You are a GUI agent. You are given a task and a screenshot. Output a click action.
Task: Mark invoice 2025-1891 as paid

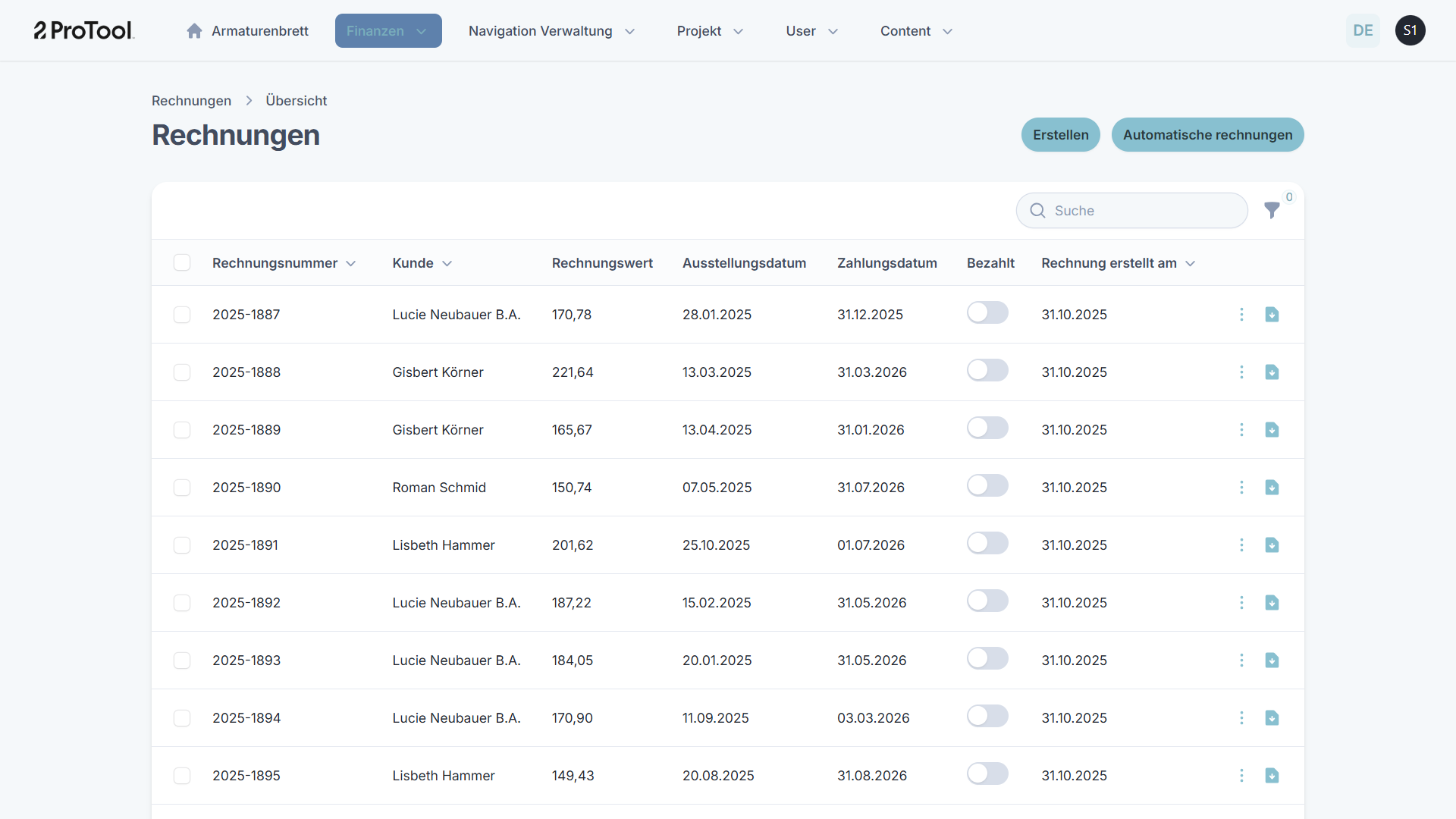[987, 544]
